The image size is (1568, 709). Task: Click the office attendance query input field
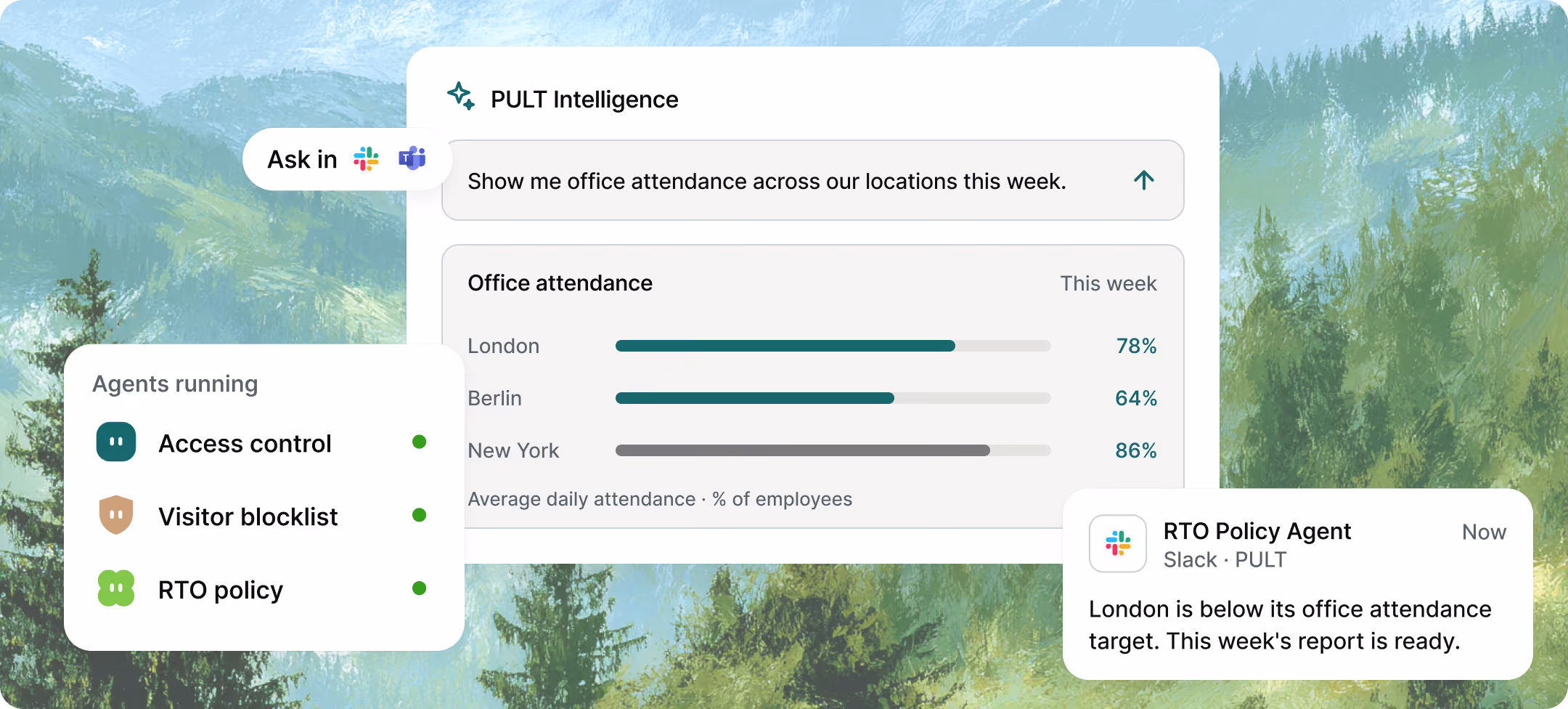(813, 180)
